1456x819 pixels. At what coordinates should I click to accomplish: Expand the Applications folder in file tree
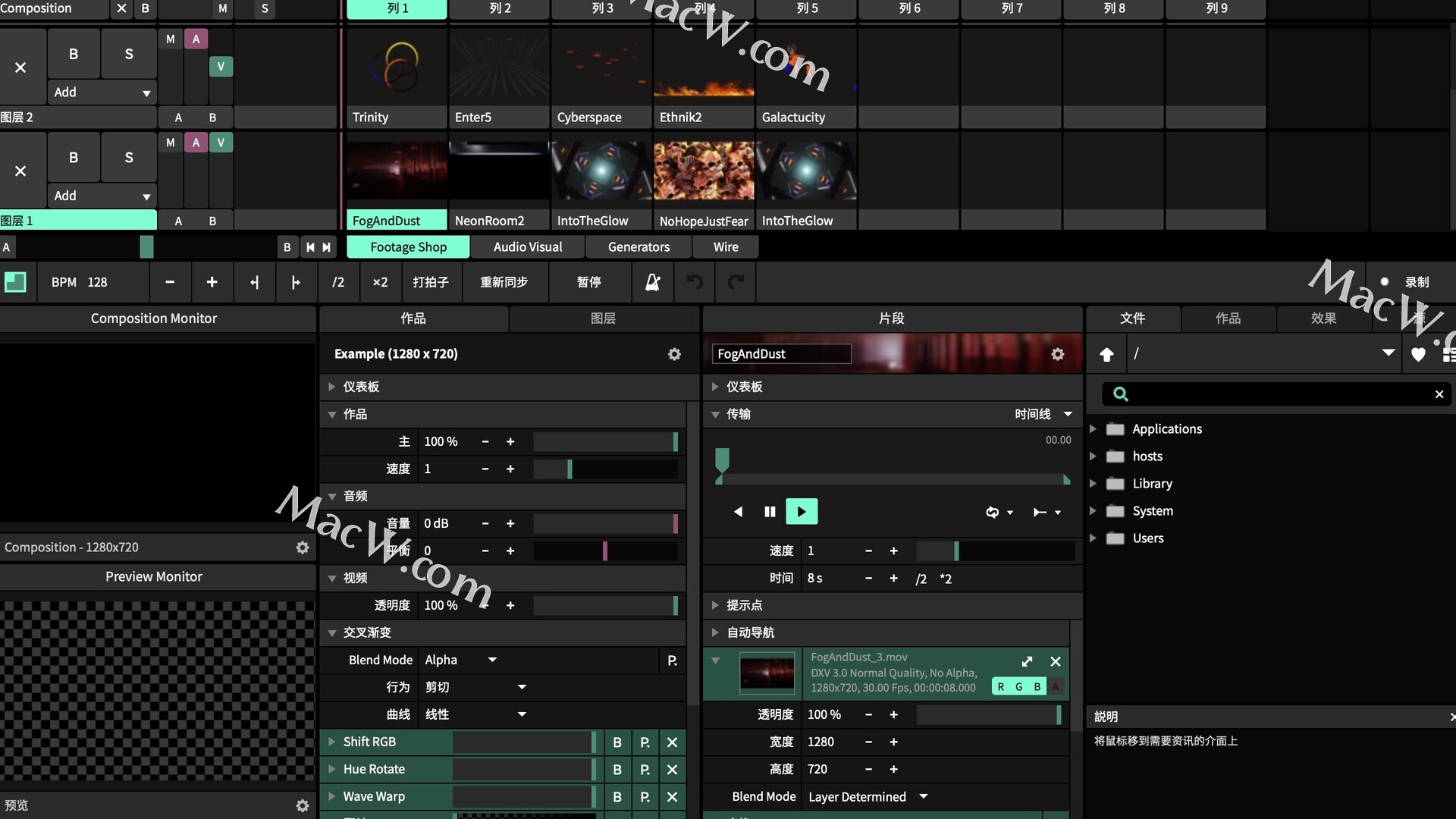tap(1093, 429)
